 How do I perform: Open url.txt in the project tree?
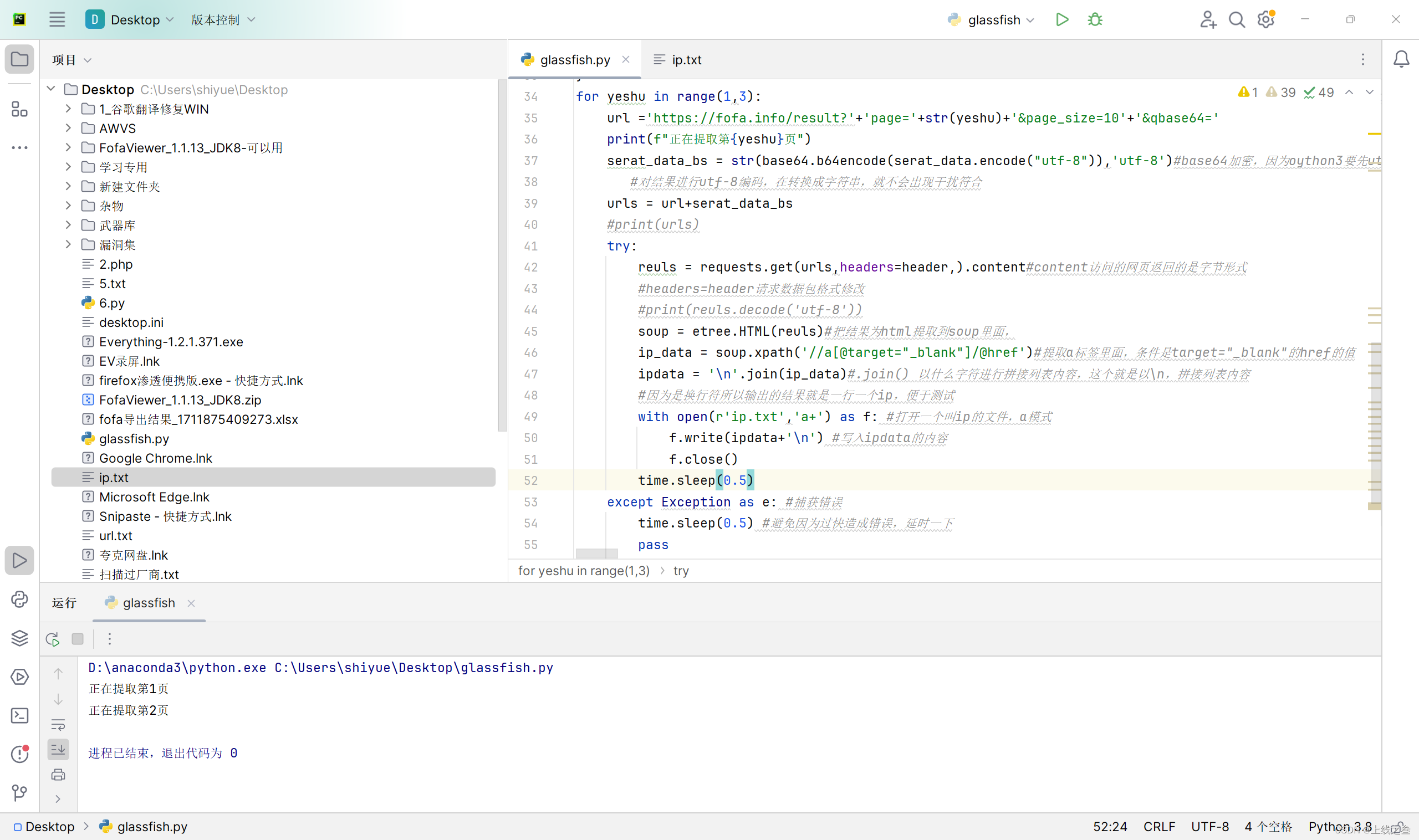115,535
